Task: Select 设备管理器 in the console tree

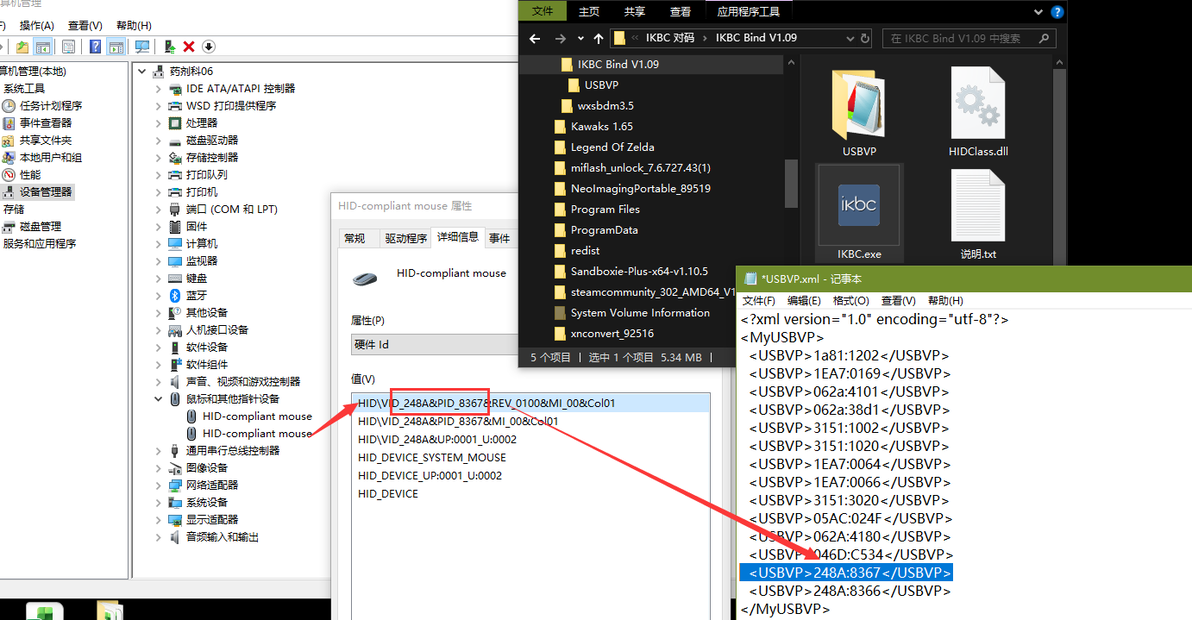Action: click(x=37, y=192)
